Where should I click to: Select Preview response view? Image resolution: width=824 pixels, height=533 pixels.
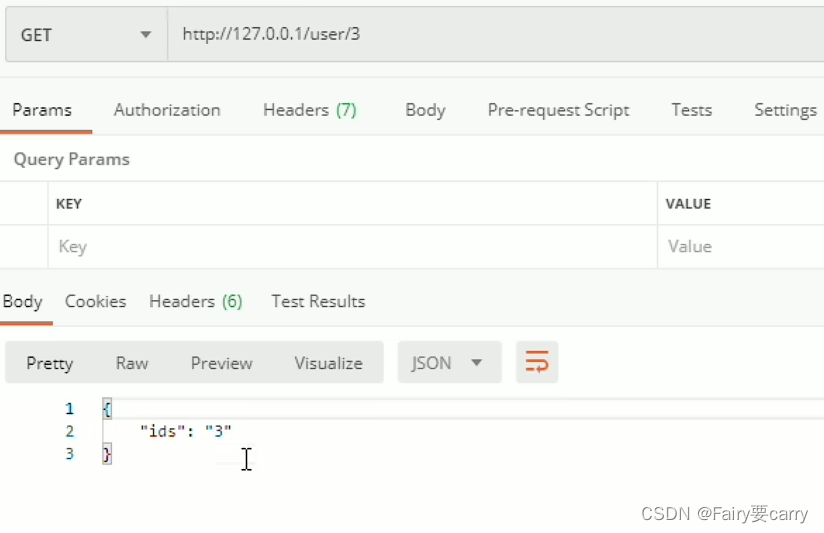click(222, 363)
